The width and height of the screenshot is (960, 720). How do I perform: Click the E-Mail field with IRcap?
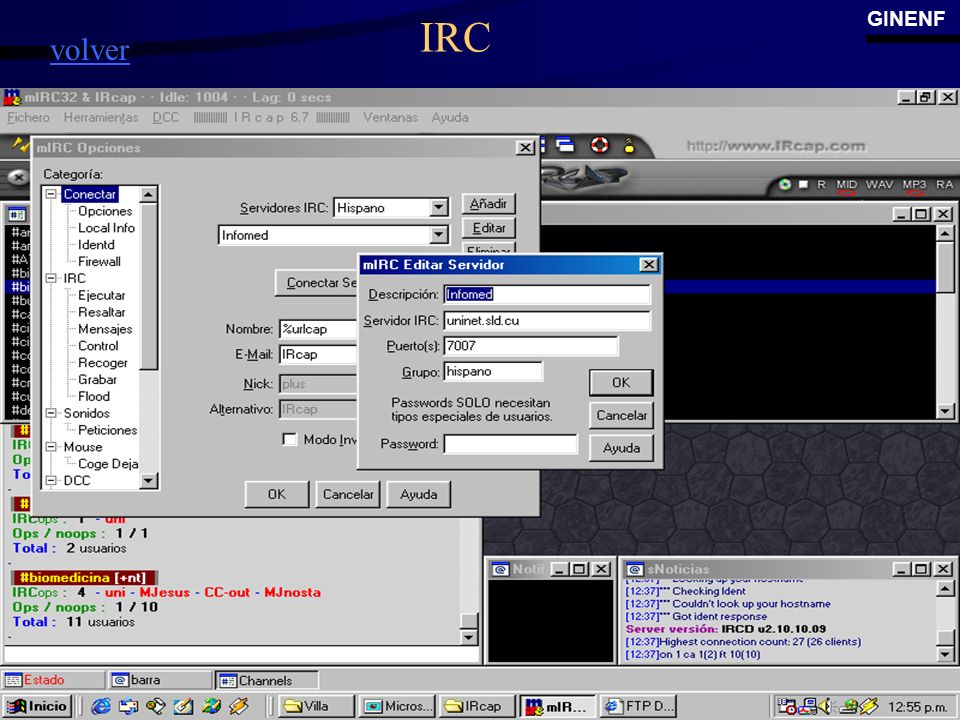point(318,354)
